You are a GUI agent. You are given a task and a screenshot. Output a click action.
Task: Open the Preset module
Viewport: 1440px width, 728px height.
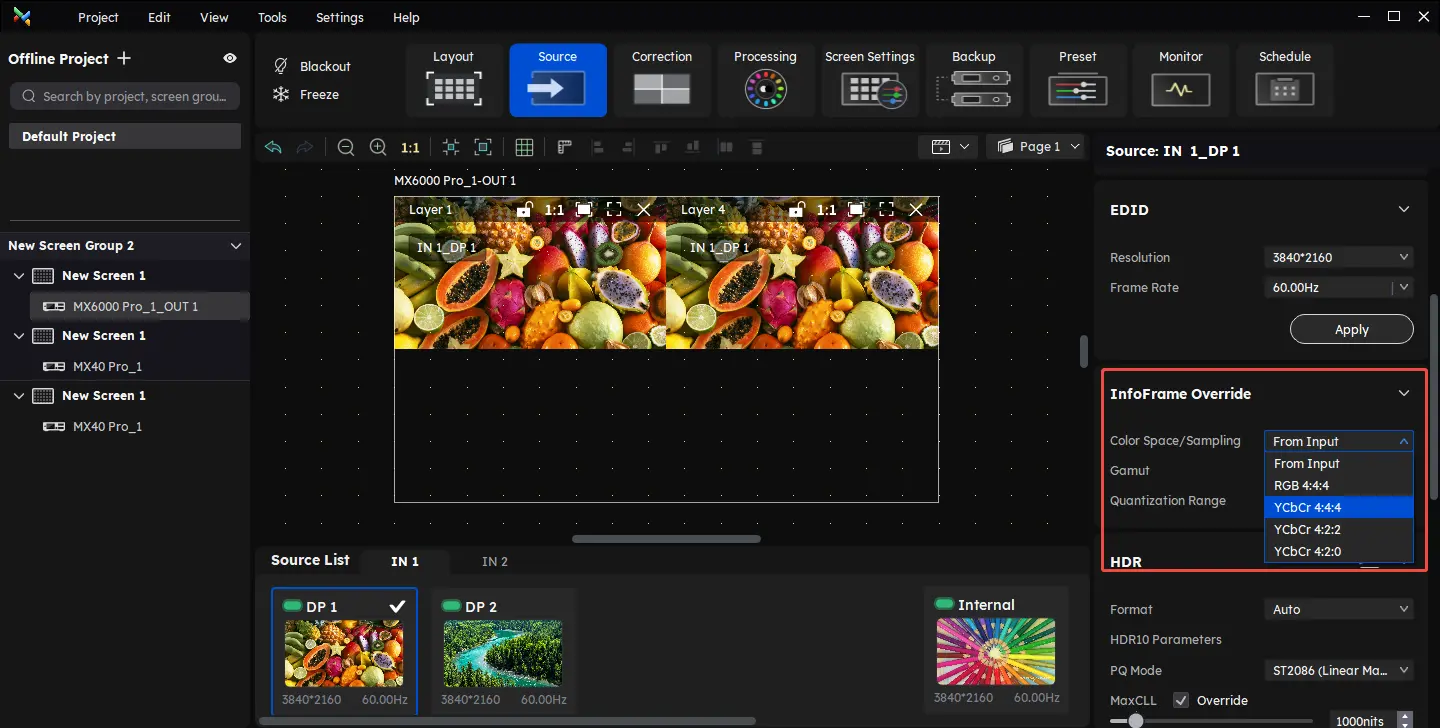(1078, 80)
